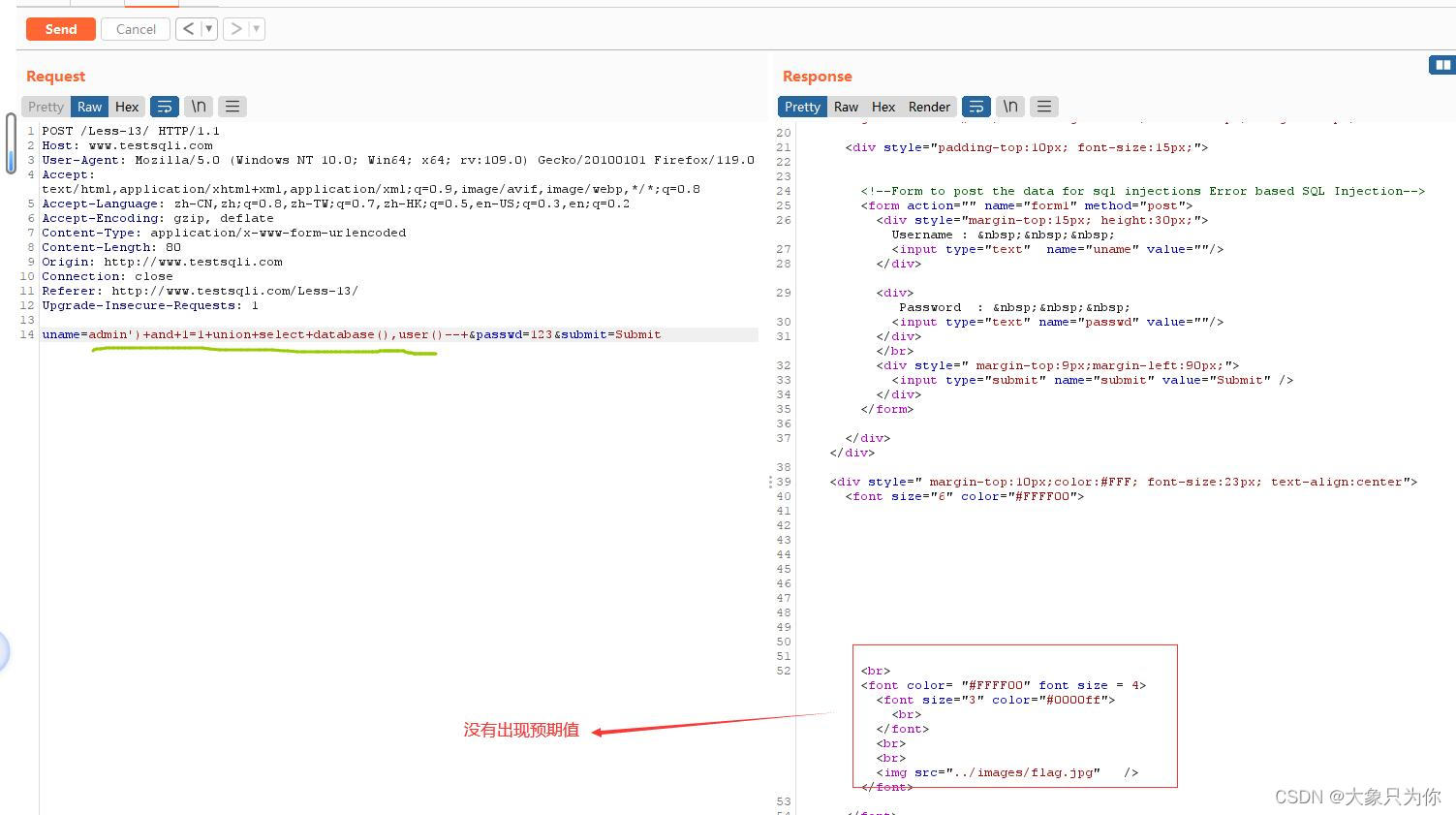Click the Content-Type header line
The height and width of the screenshot is (815, 1456).
pos(224,233)
